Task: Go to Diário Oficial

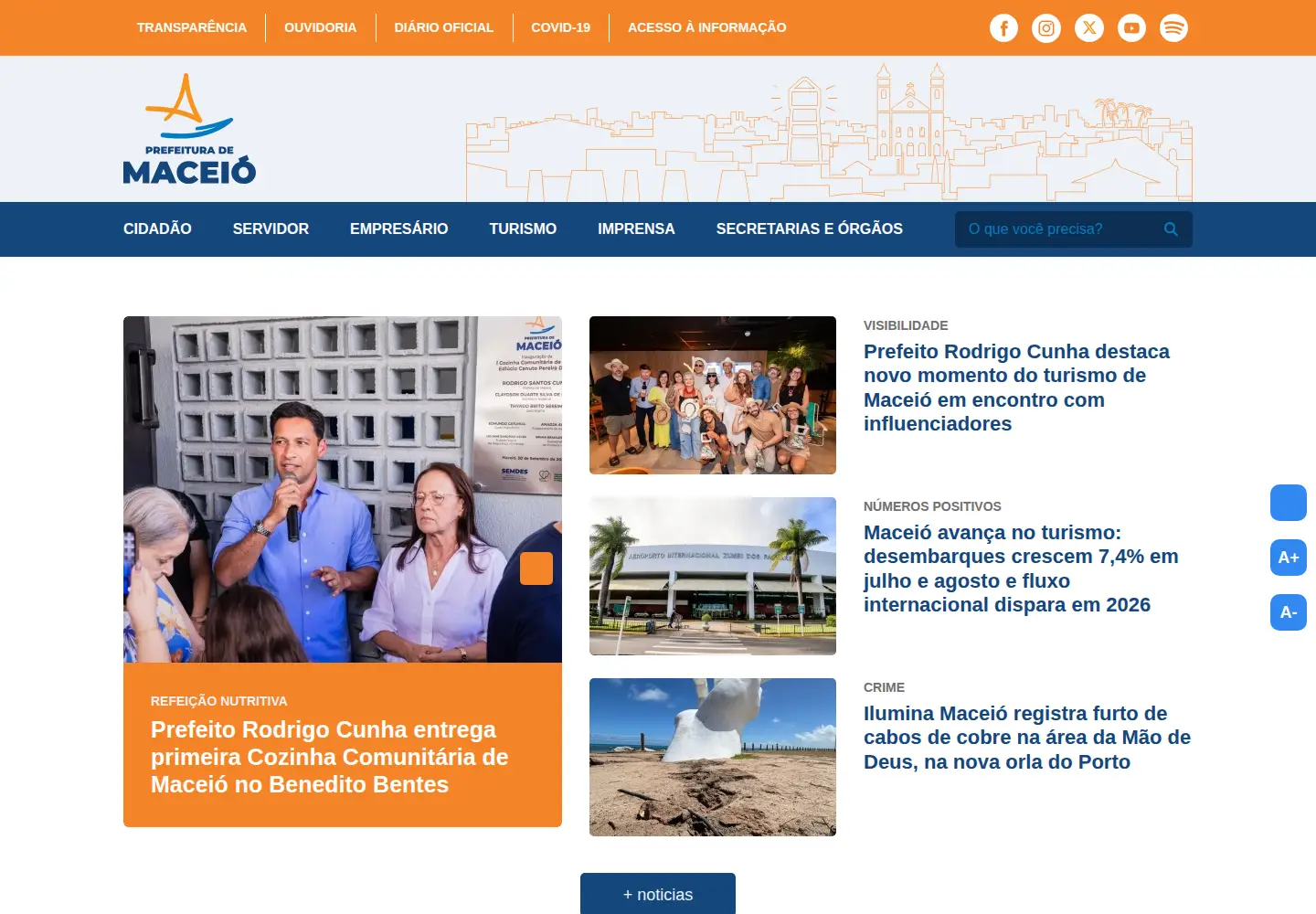Action: [x=443, y=27]
